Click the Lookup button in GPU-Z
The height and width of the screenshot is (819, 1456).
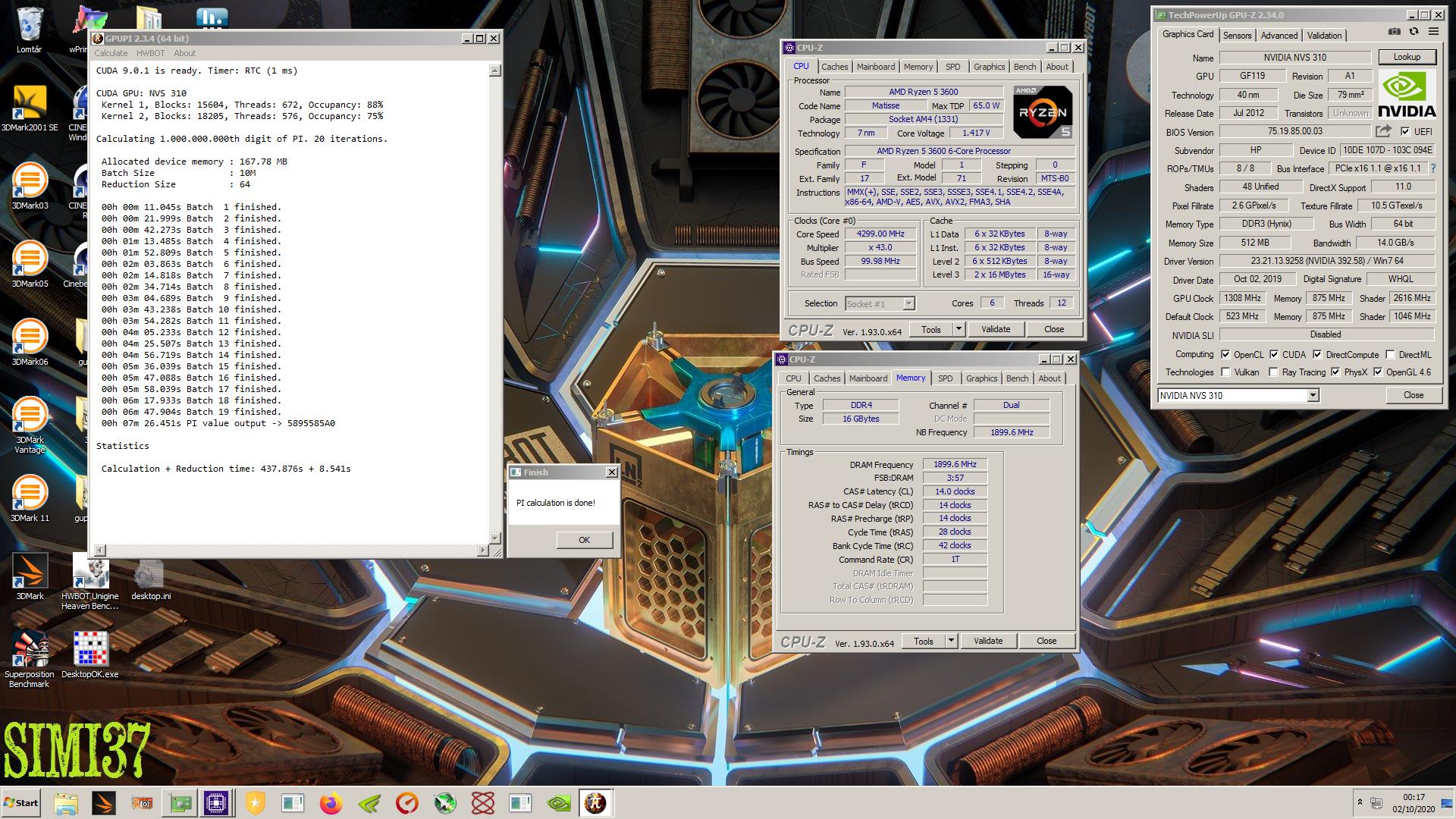point(1406,57)
